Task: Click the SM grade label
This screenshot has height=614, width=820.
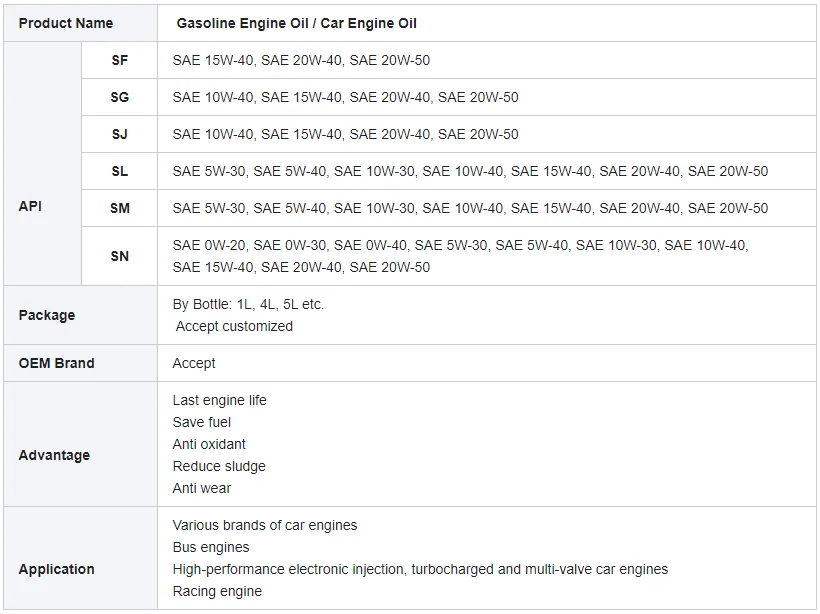Action: pos(120,208)
